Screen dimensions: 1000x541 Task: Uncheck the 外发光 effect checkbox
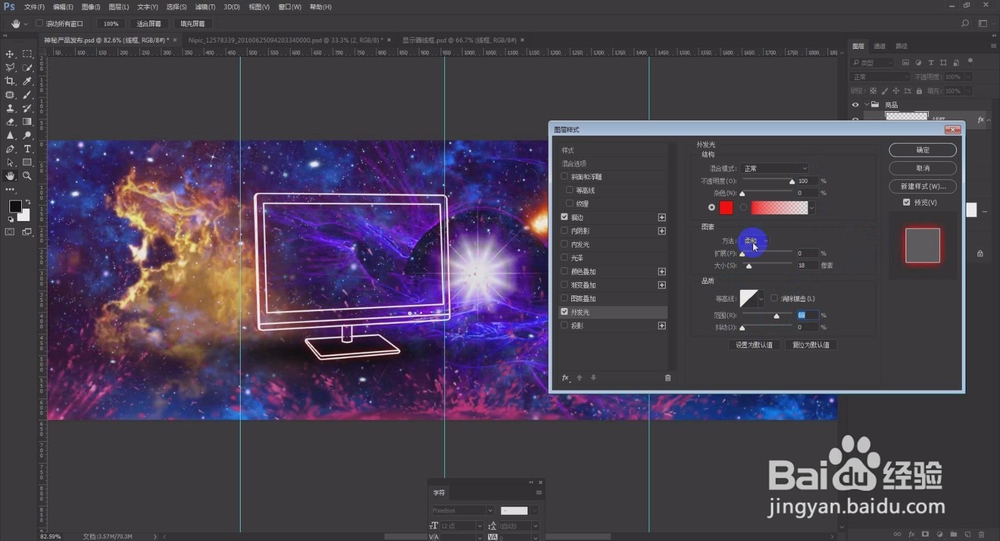(x=564, y=312)
